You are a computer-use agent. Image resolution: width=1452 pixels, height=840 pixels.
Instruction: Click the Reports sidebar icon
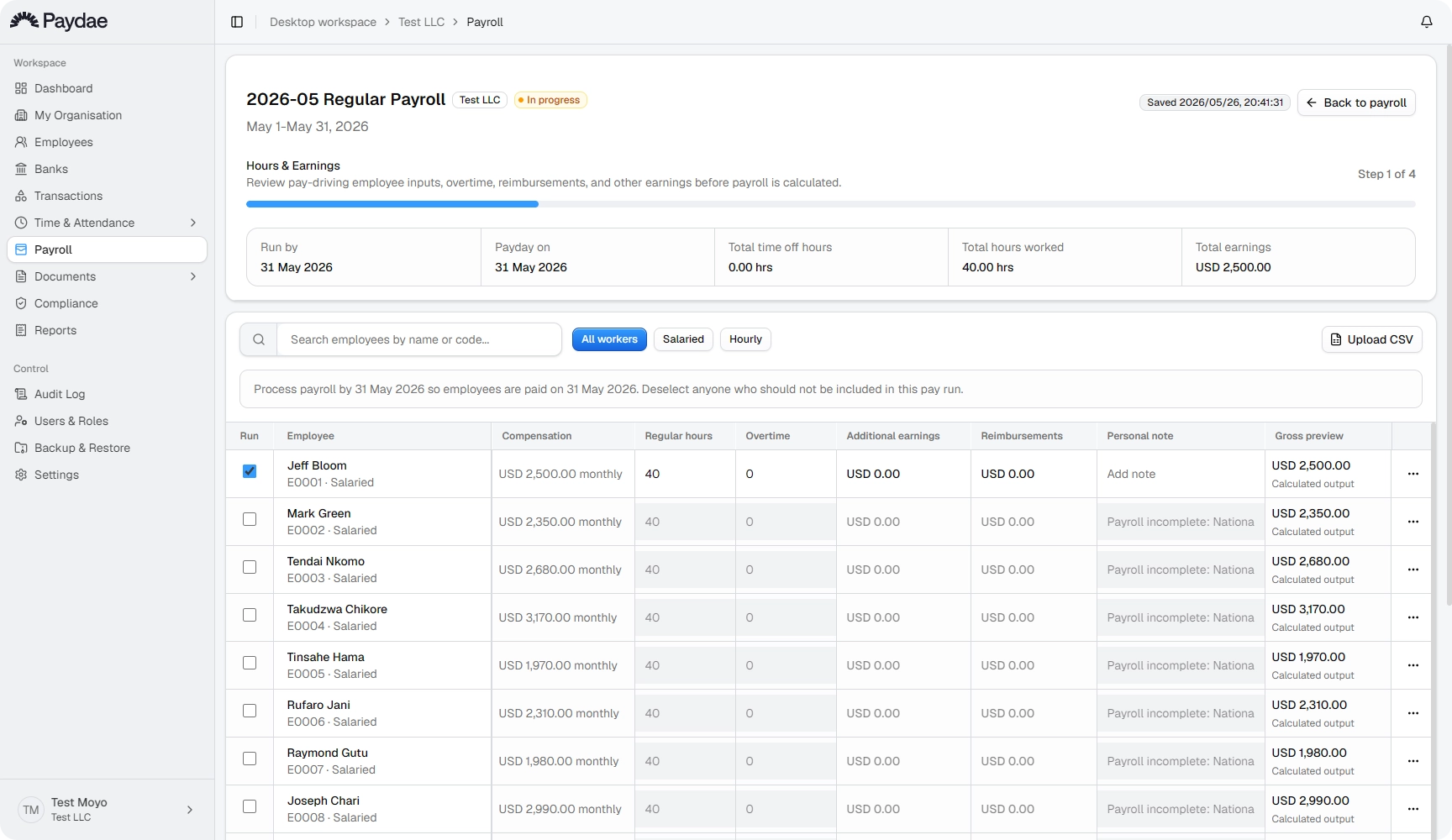[21, 330]
